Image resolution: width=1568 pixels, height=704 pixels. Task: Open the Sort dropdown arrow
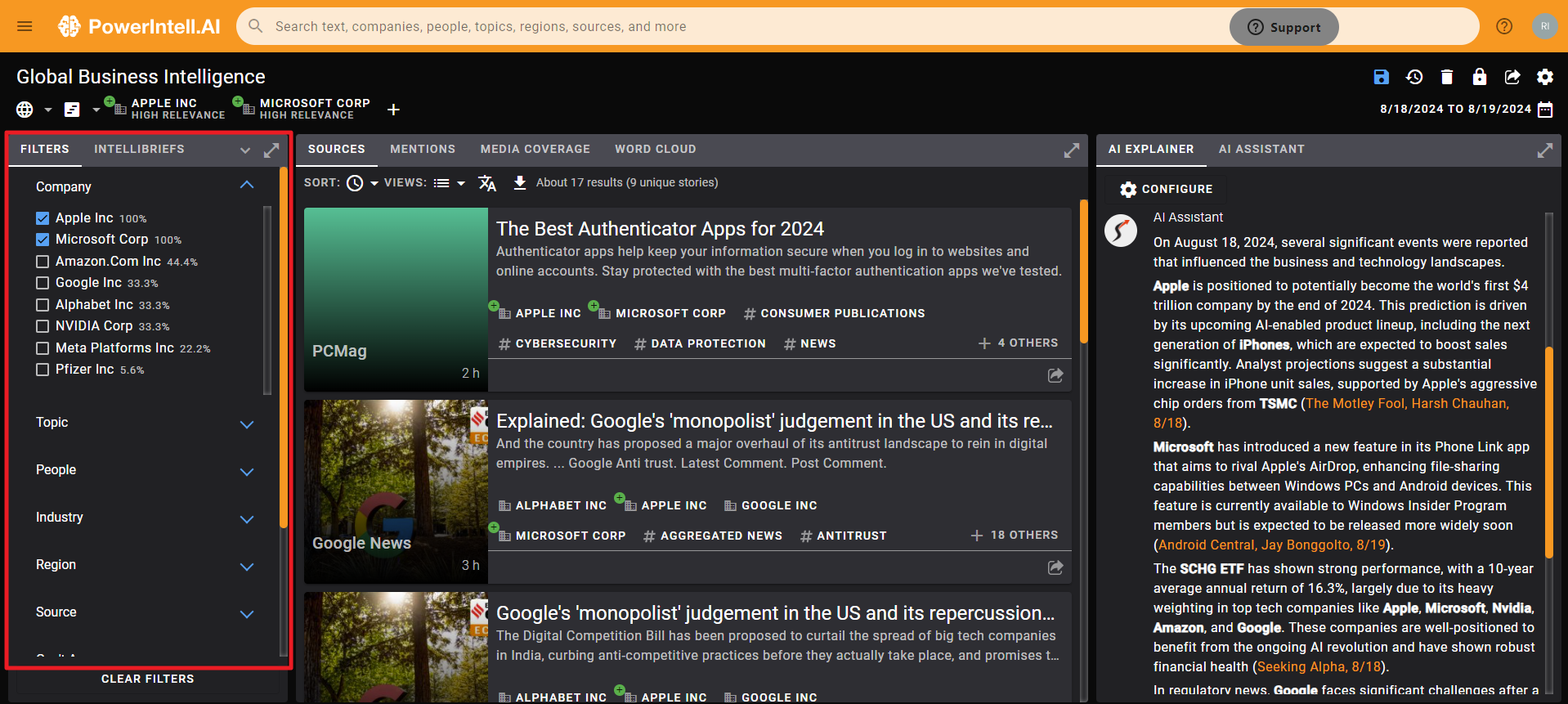click(x=374, y=184)
